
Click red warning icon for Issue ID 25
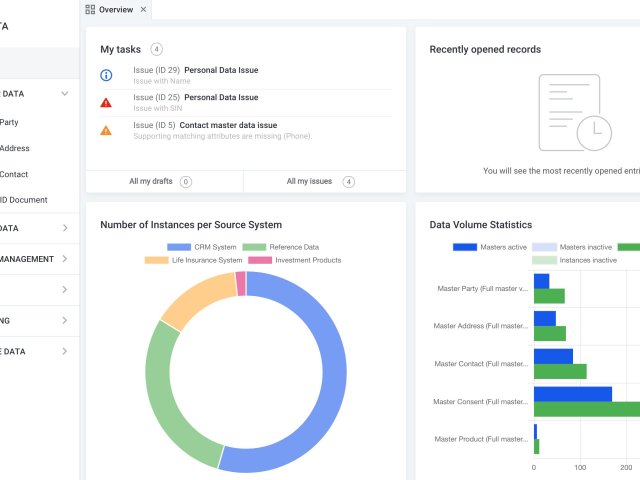(x=106, y=102)
